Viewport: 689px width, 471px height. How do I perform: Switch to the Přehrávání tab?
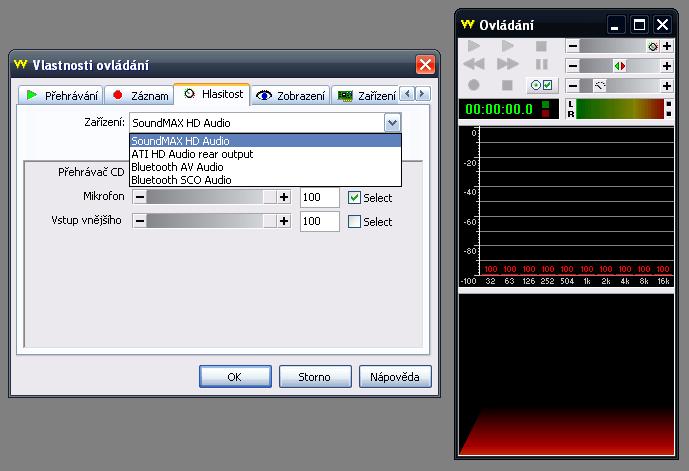tap(61, 95)
